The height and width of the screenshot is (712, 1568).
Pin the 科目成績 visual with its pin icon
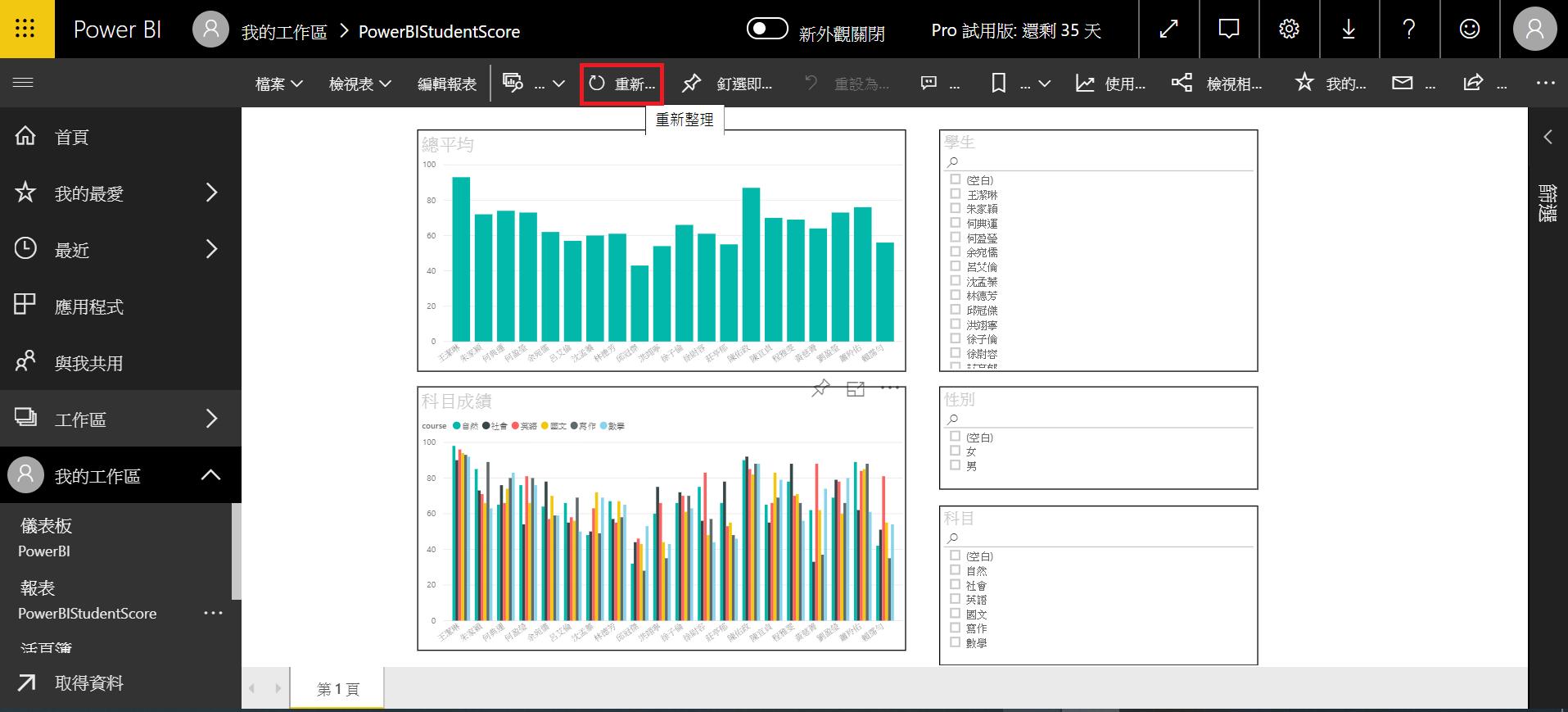tap(820, 388)
